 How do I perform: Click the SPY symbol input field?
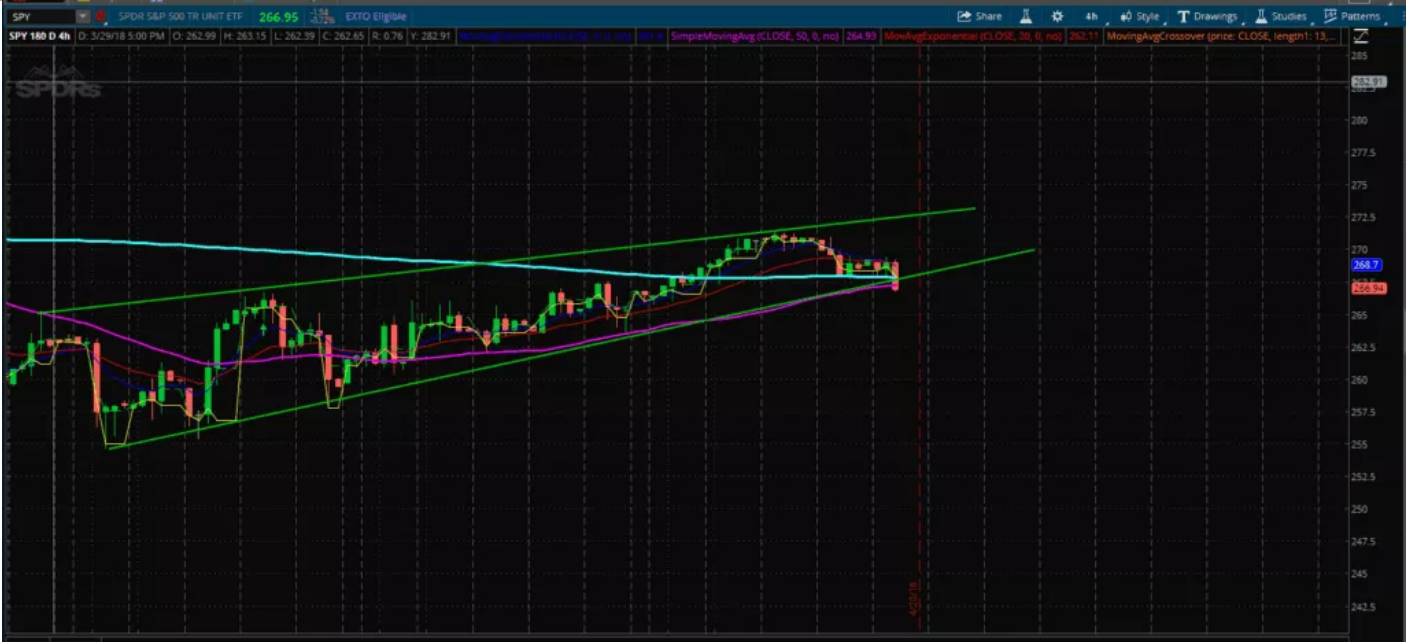point(40,17)
